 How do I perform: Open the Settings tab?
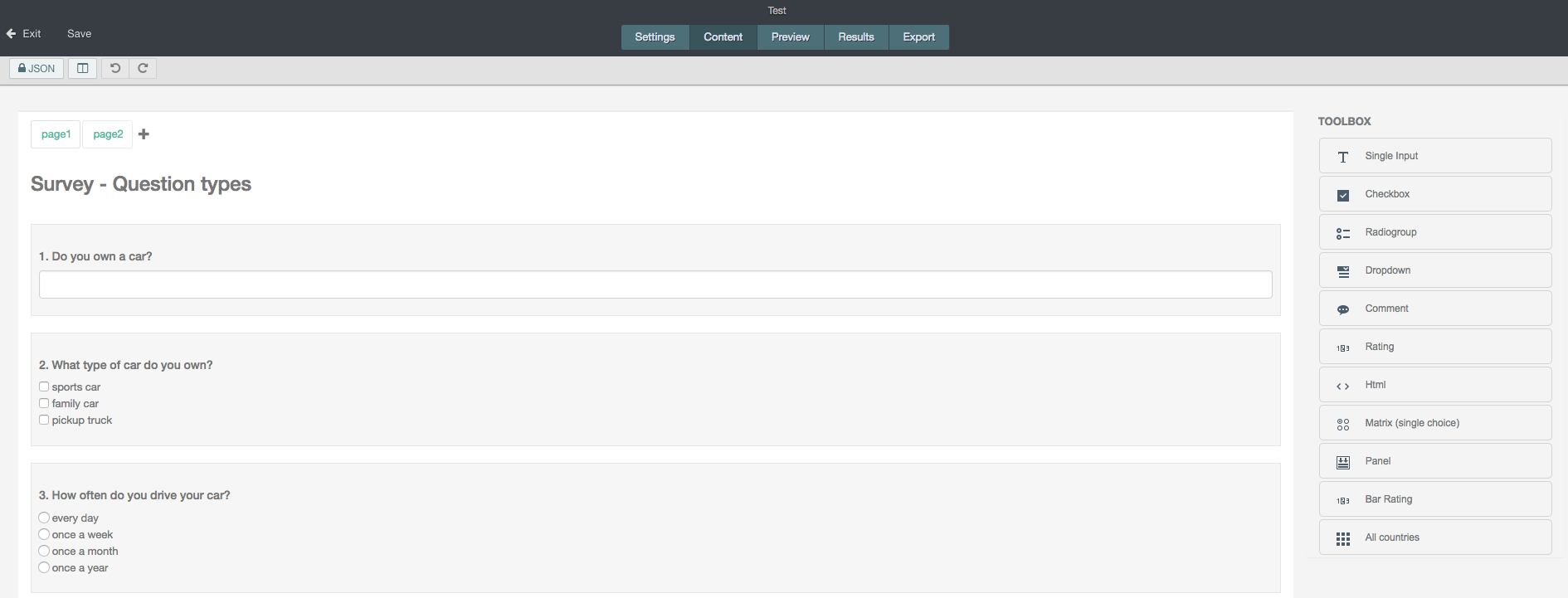(655, 37)
